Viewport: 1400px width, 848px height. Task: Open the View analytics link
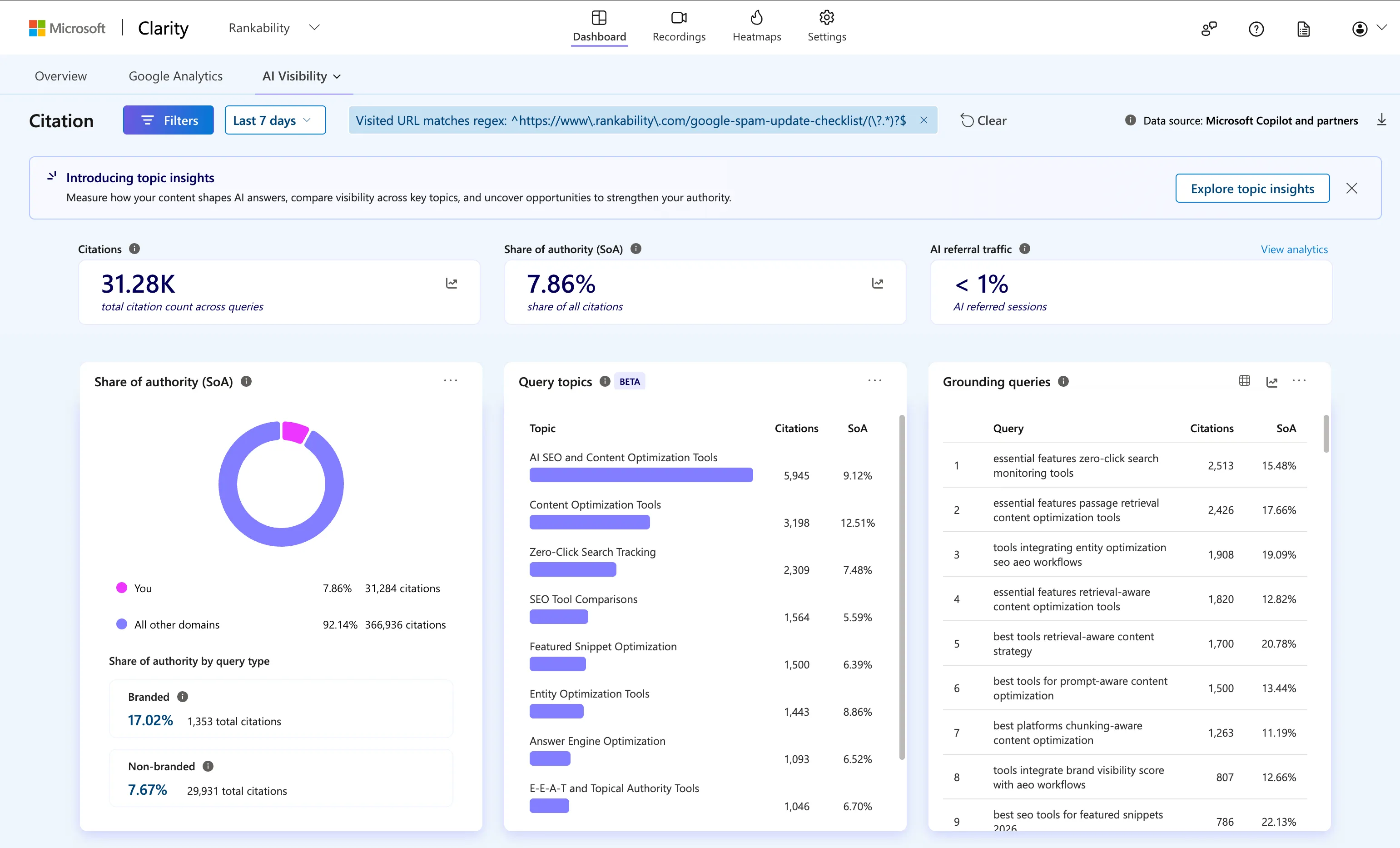1294,249
